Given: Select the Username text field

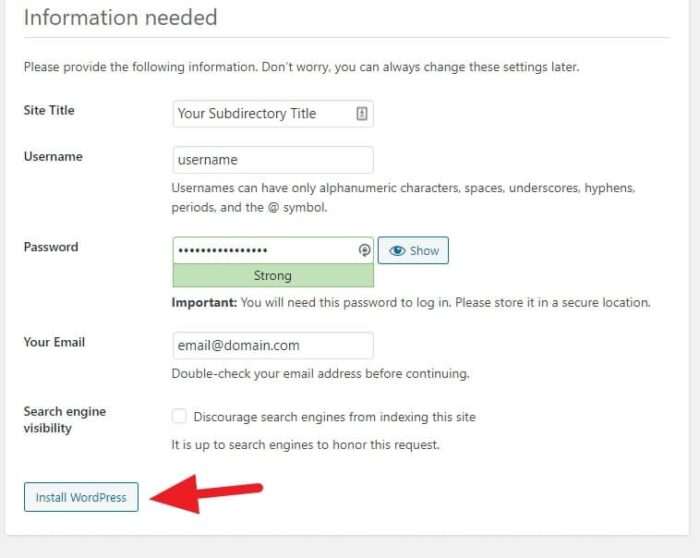Looking at the screenshot, I should click(x=273, y=160).
